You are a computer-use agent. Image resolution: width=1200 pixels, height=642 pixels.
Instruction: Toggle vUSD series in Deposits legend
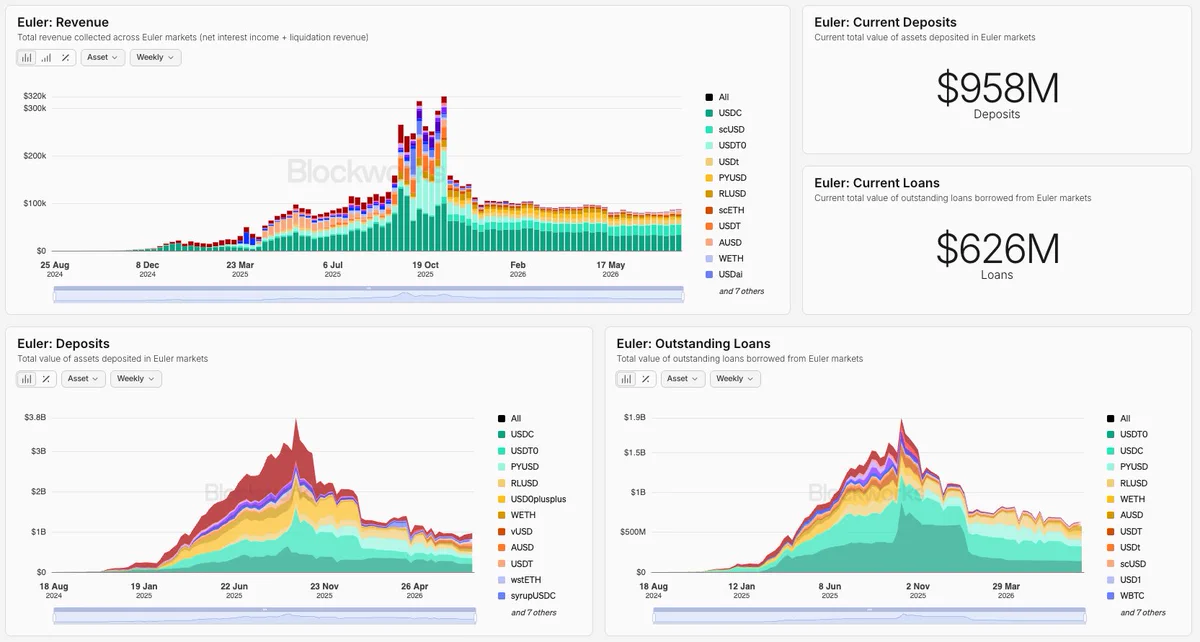coord(515,531)
